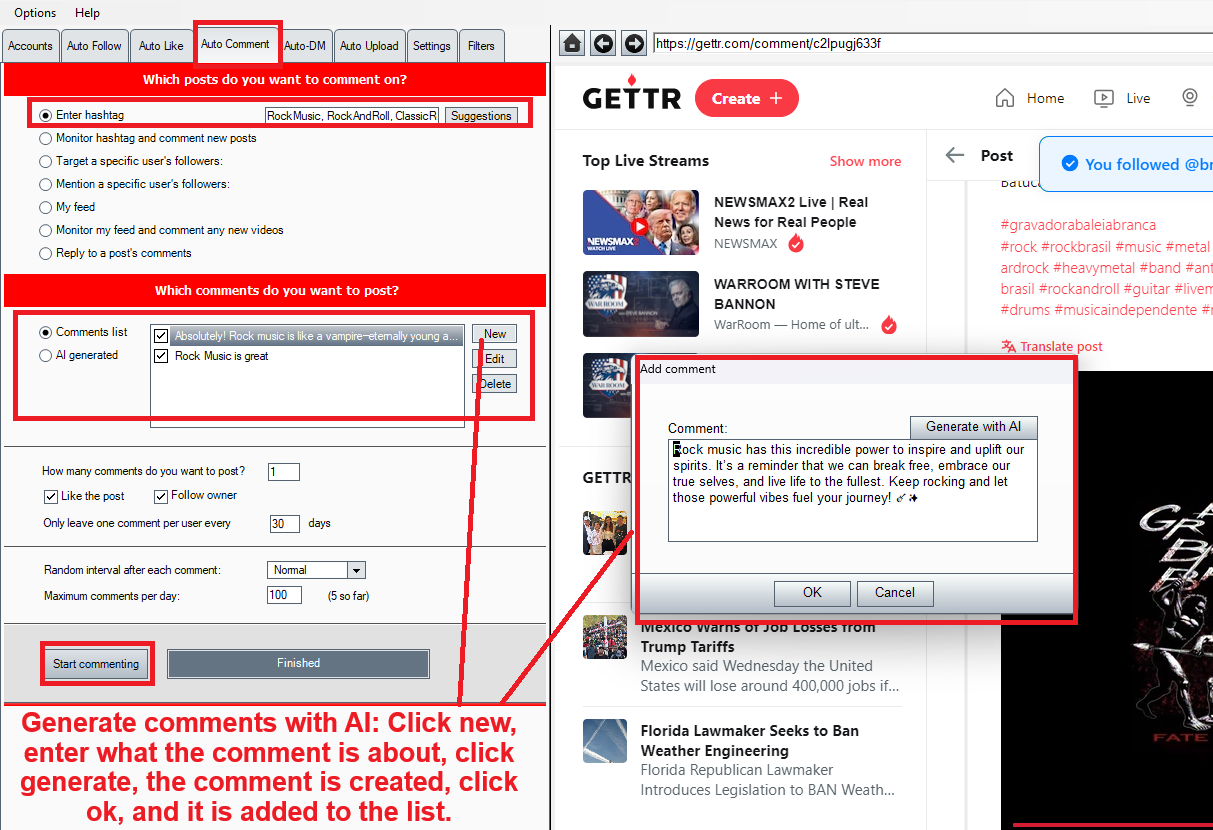
Task: Select Target a specific user's followers
Action: [x=45, y=162]
